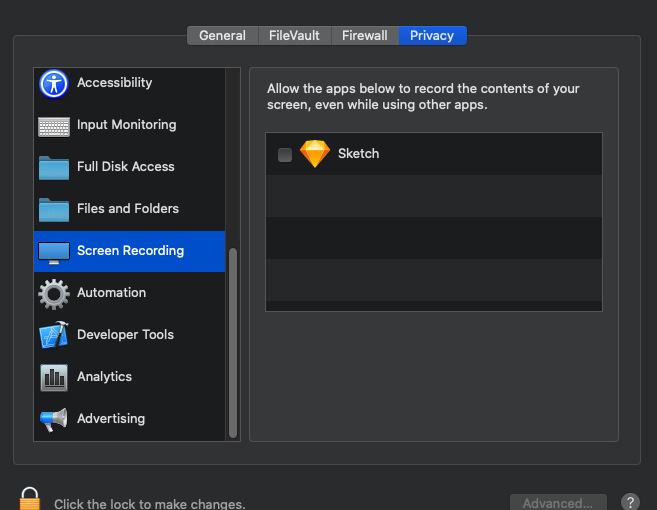Click the Advanced… button
Image resolution: width=657 pixels, height=510 pixels.
558,502
